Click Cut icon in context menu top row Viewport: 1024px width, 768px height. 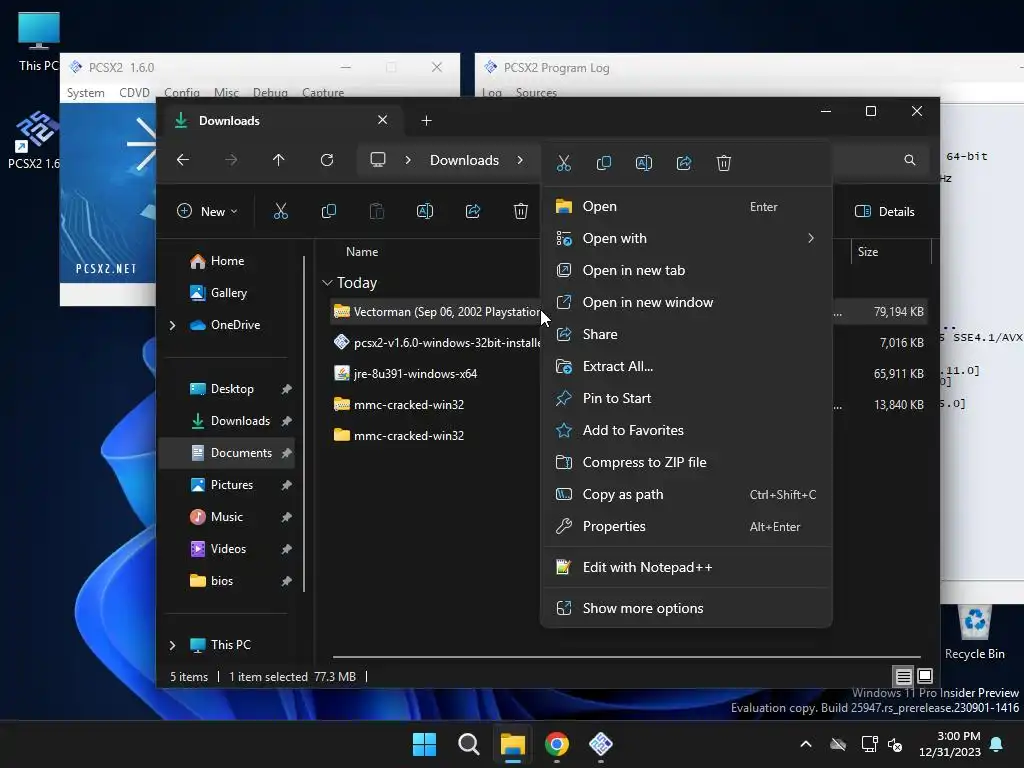coord(564,163)
